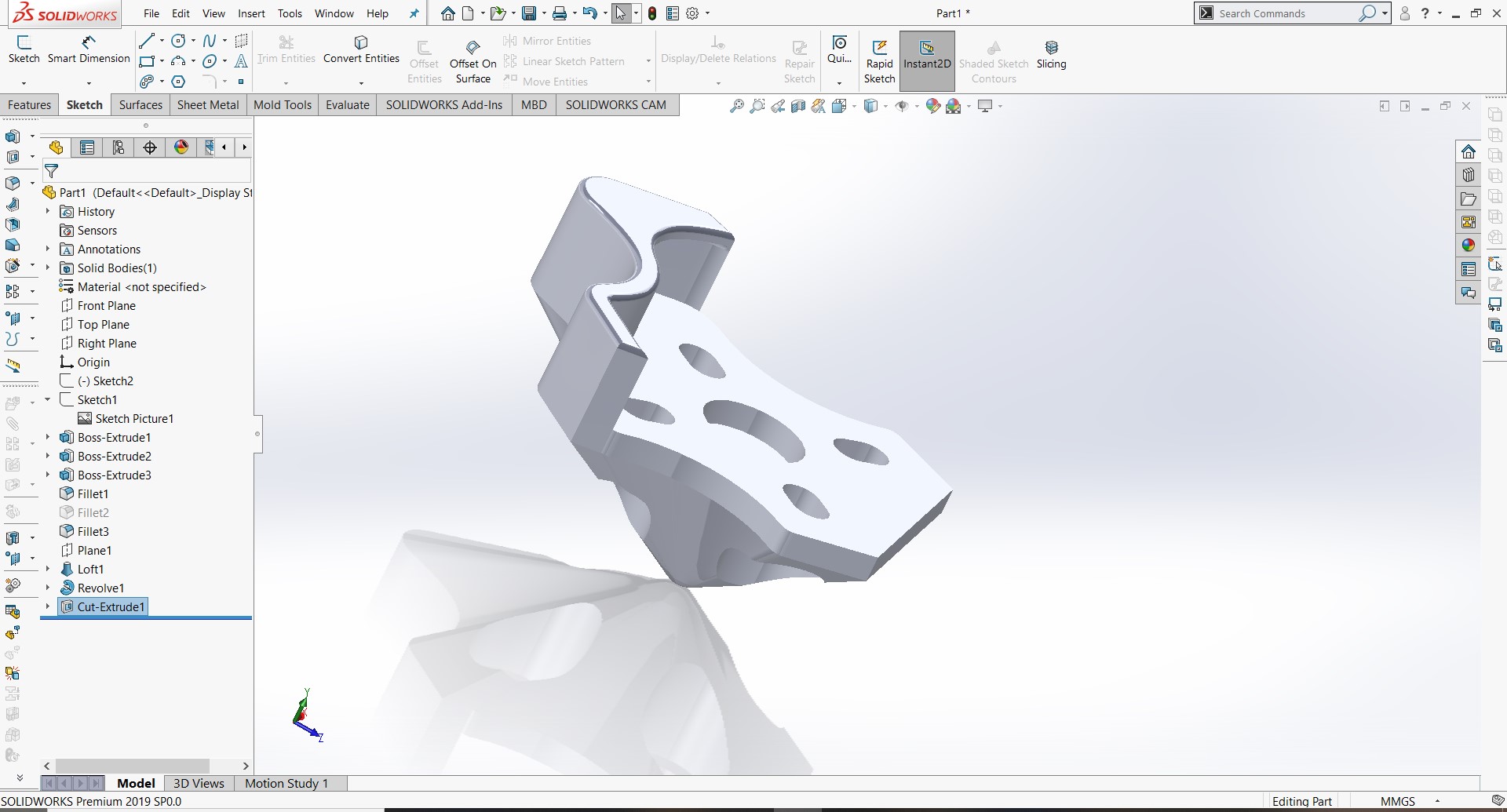Click the Convert Entities tool
This screenshot has height=812, width=1507.
361,49
